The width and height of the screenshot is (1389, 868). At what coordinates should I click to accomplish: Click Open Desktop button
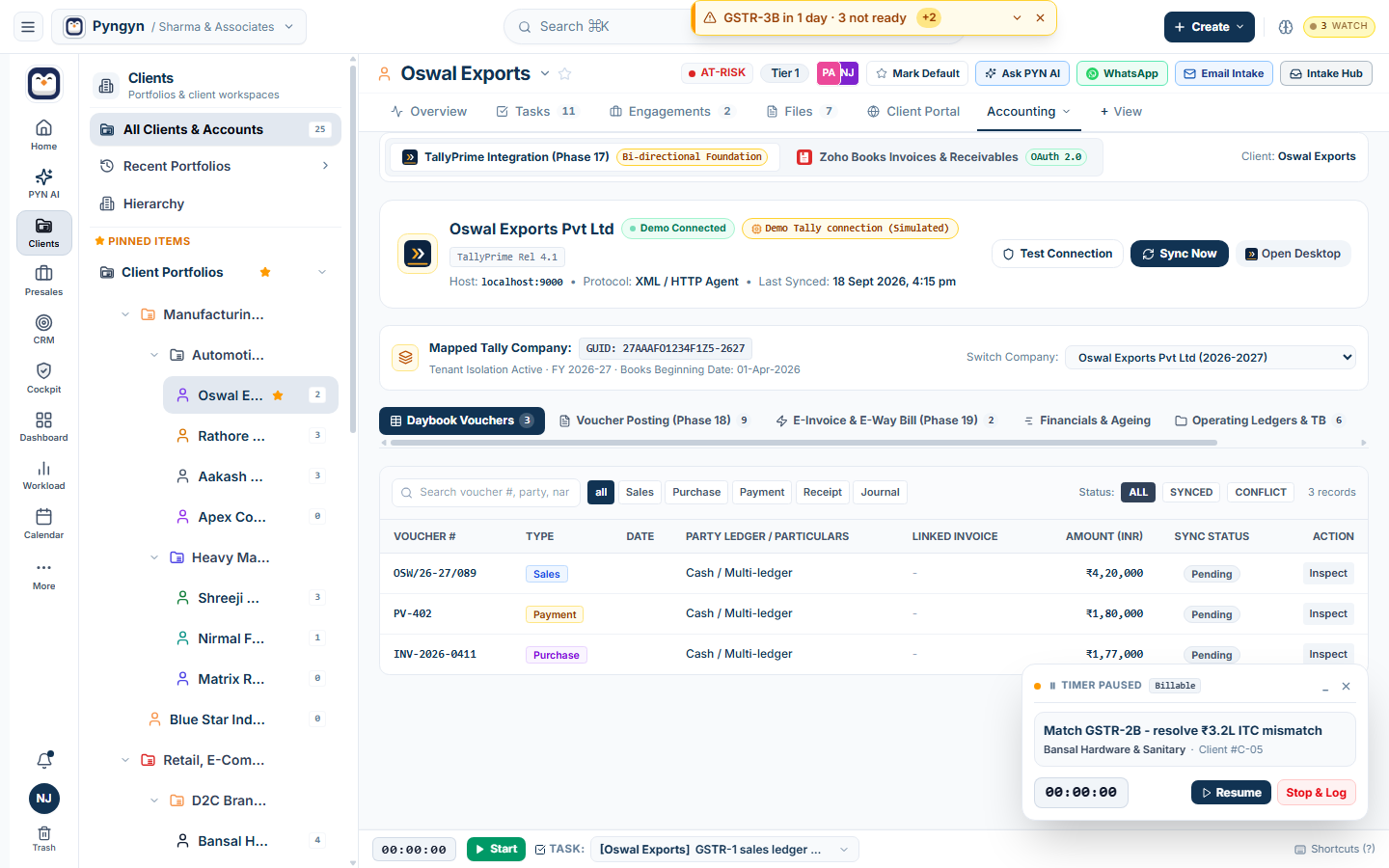(1293, 254)
